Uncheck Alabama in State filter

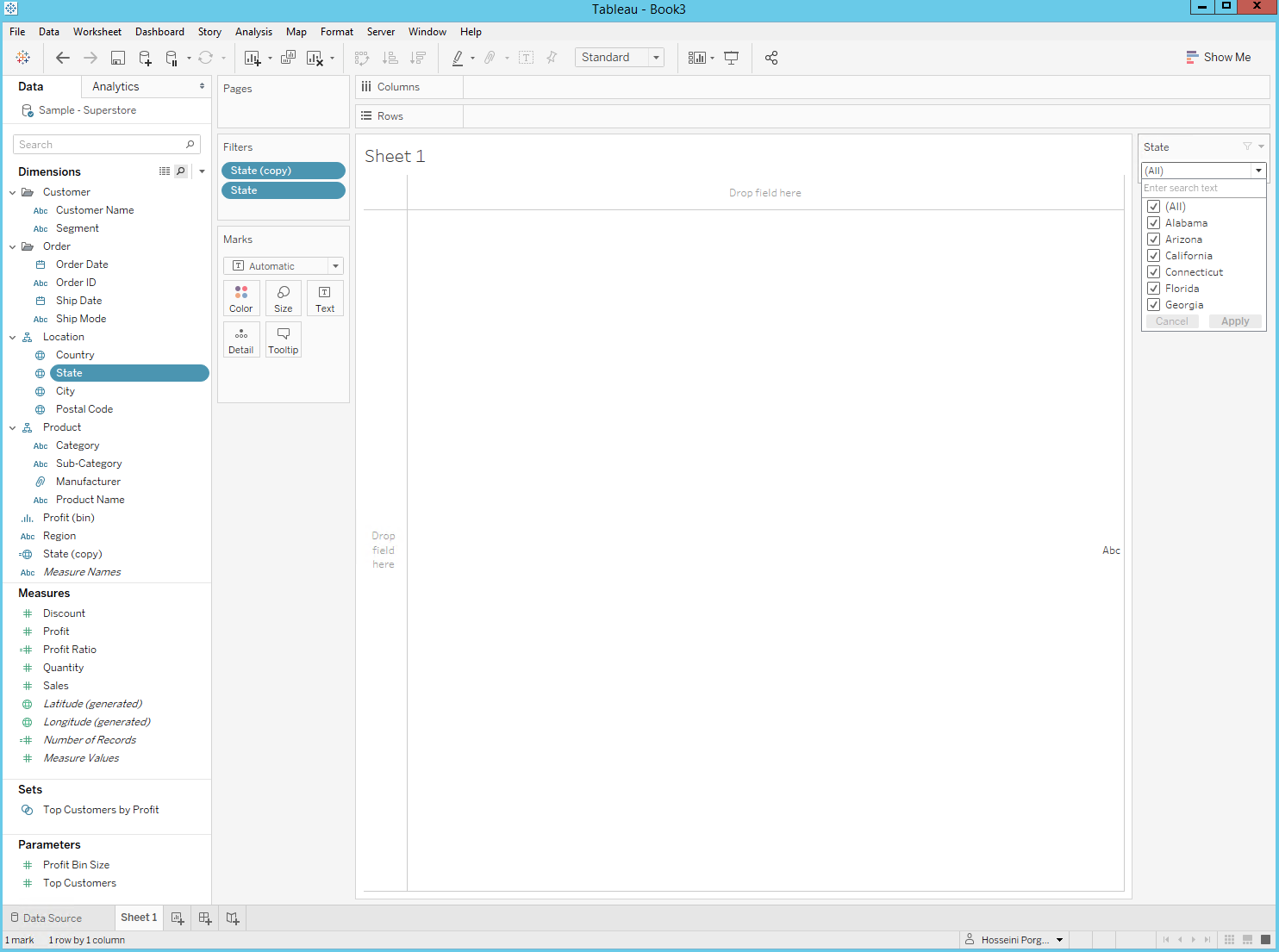click(1153, 223)
